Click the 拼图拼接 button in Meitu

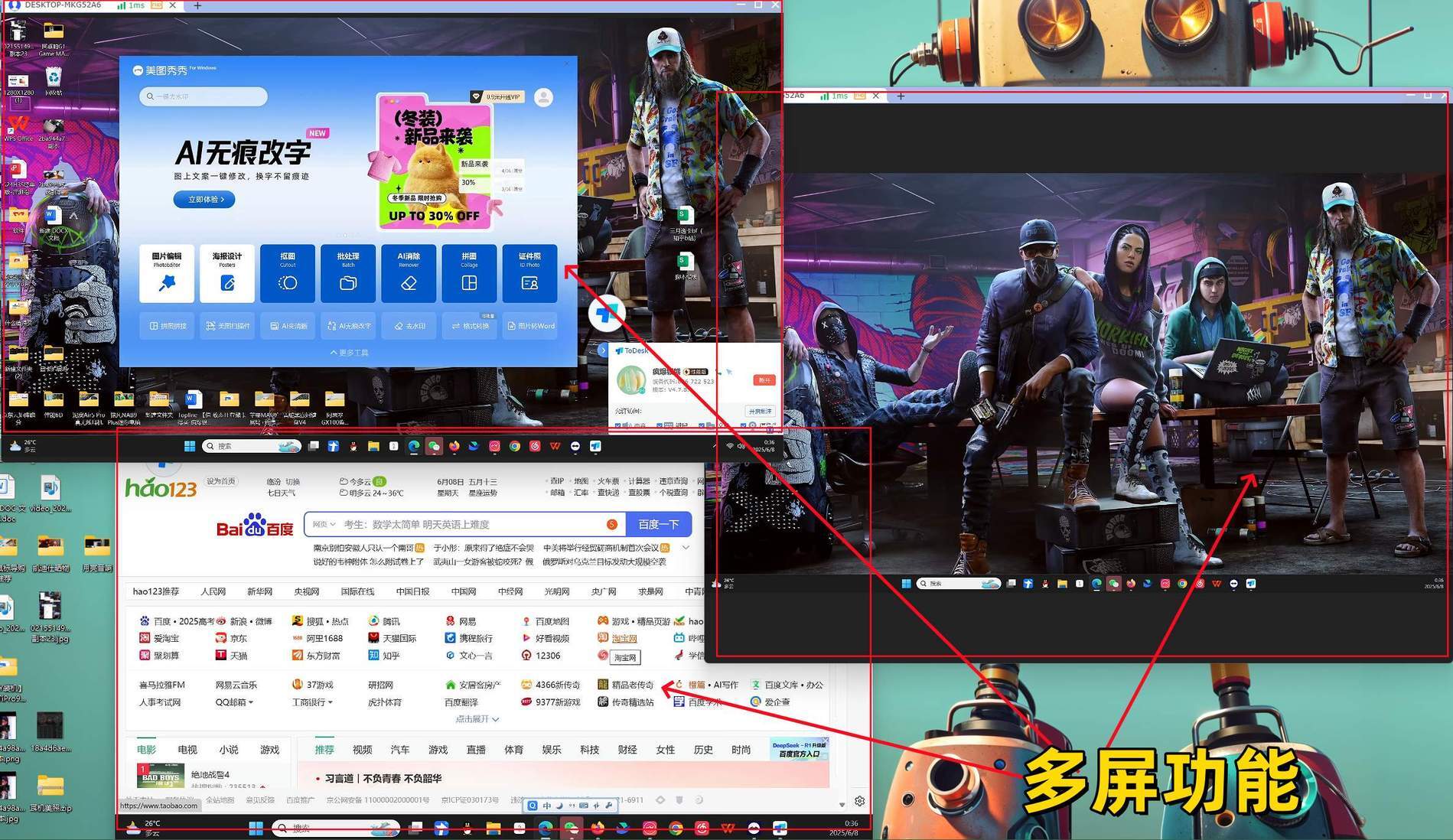click(x=167, y=326)
